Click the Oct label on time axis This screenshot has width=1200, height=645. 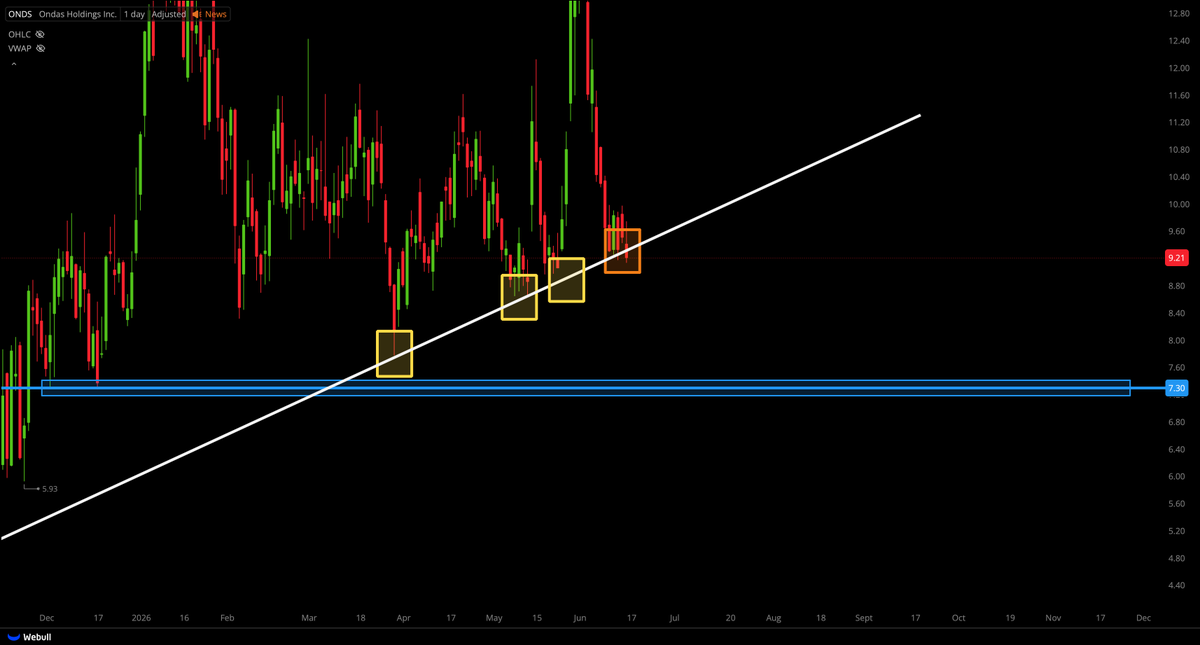pyautogui.click(x=958, y=618)
